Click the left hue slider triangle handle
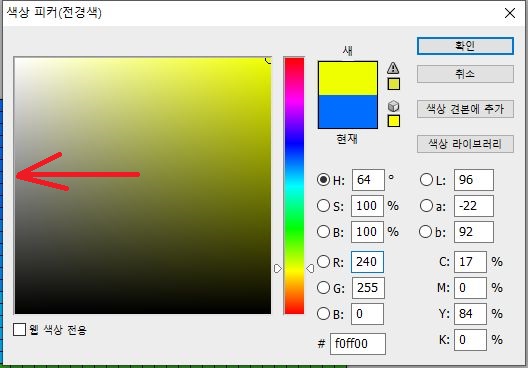Image resolution: width=528 pixels, height=368 pixels. point(277,268)
